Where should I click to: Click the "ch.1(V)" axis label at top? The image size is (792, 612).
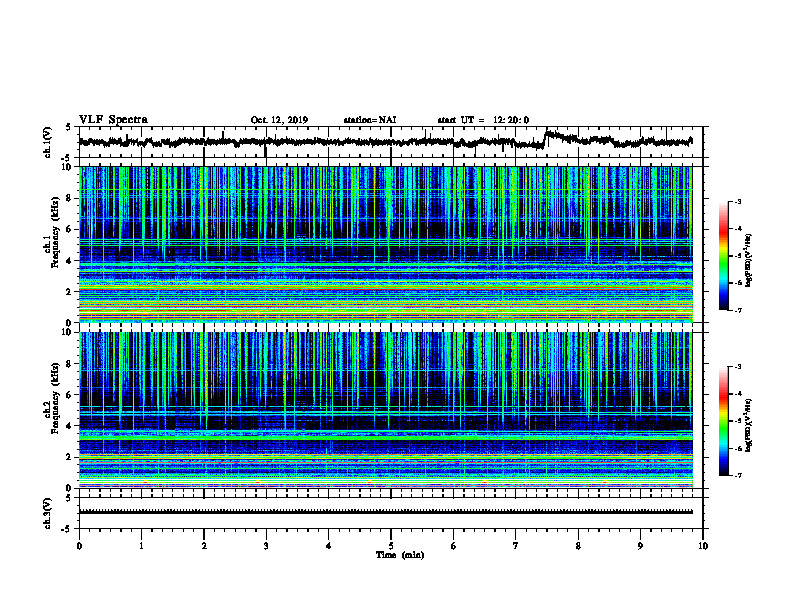(48, 142)
